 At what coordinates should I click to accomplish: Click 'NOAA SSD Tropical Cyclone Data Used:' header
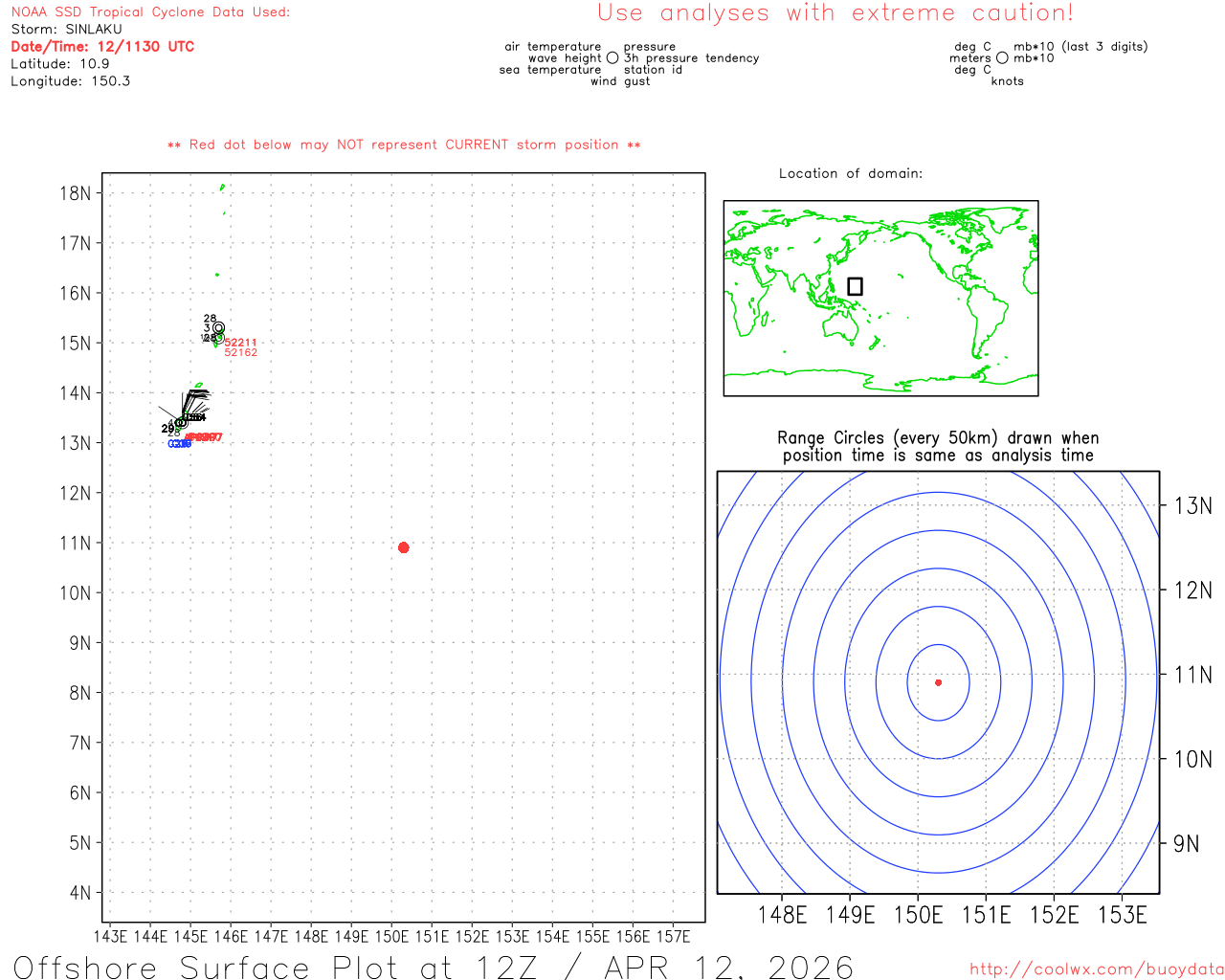pos(150,12)
